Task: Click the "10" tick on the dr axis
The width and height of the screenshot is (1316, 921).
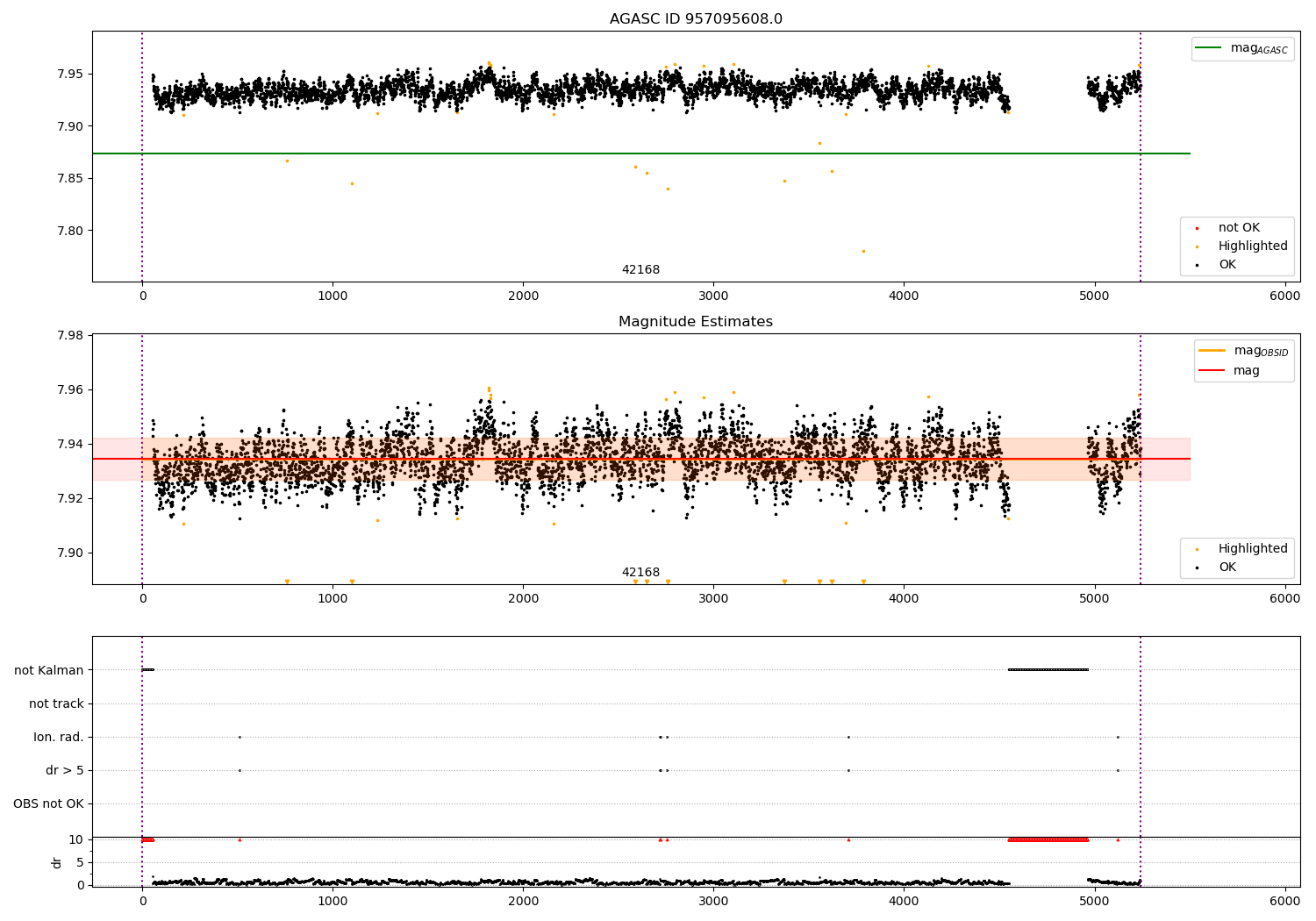Action: pyautogui.click(x=76, y=839)
